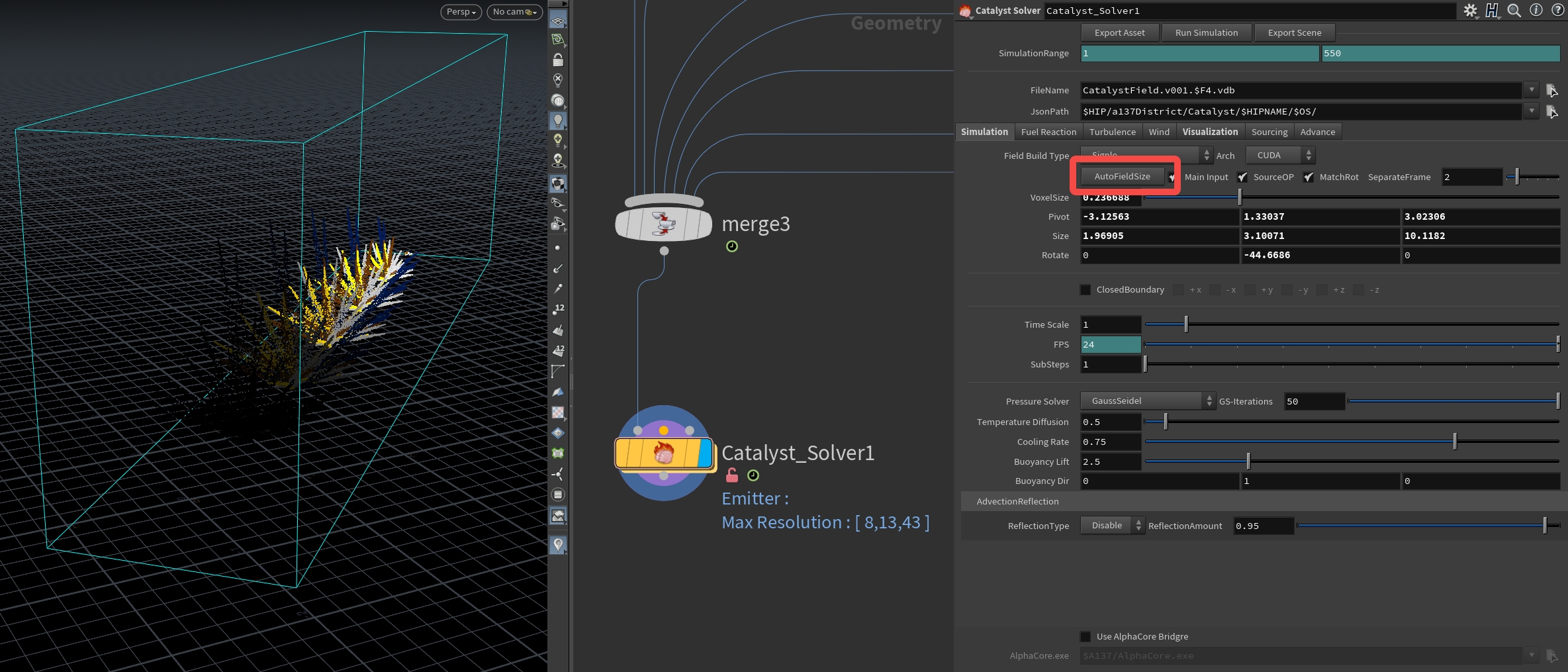1568x672 pixels.
Task: Check the +z boundary checkbox
Action: click(x=1322, y=290)
